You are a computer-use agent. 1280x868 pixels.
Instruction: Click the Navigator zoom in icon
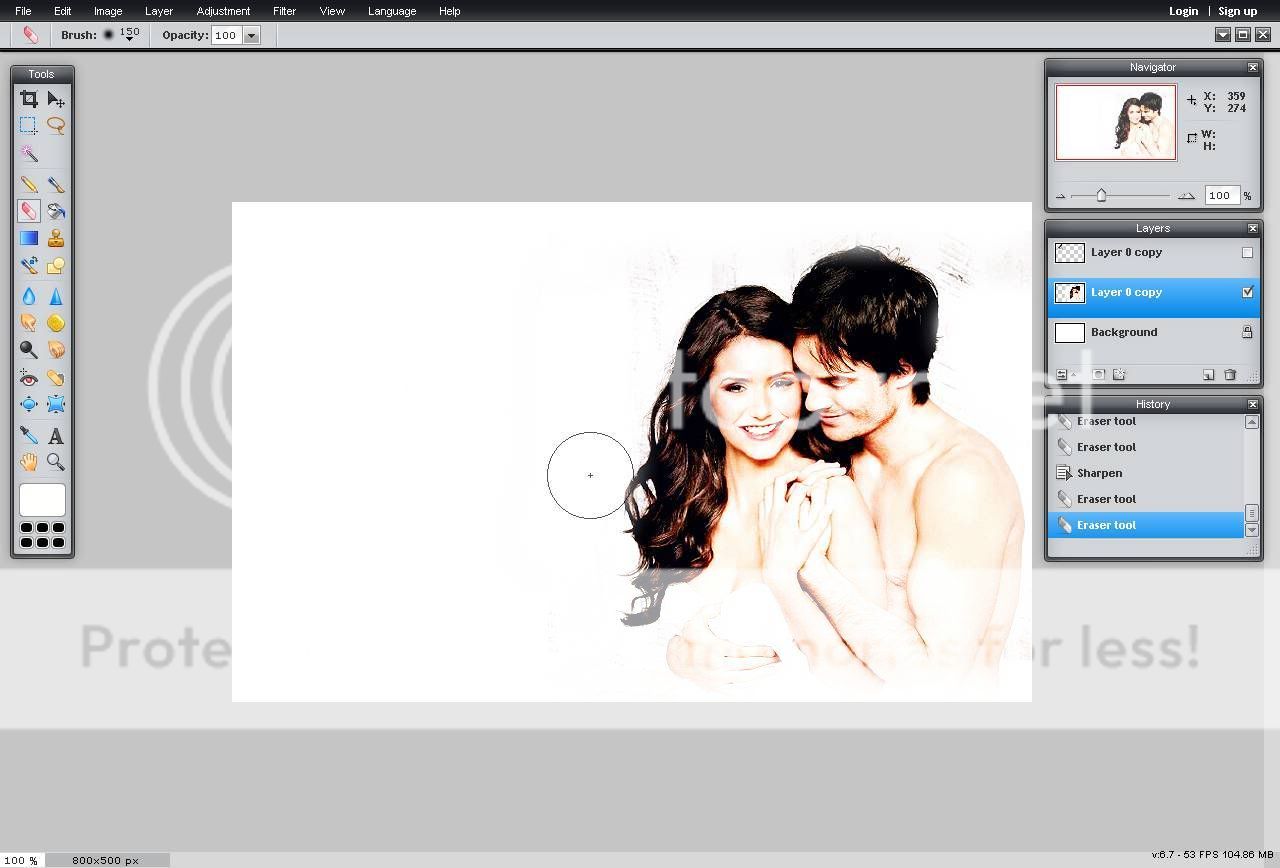(1186, 196)
